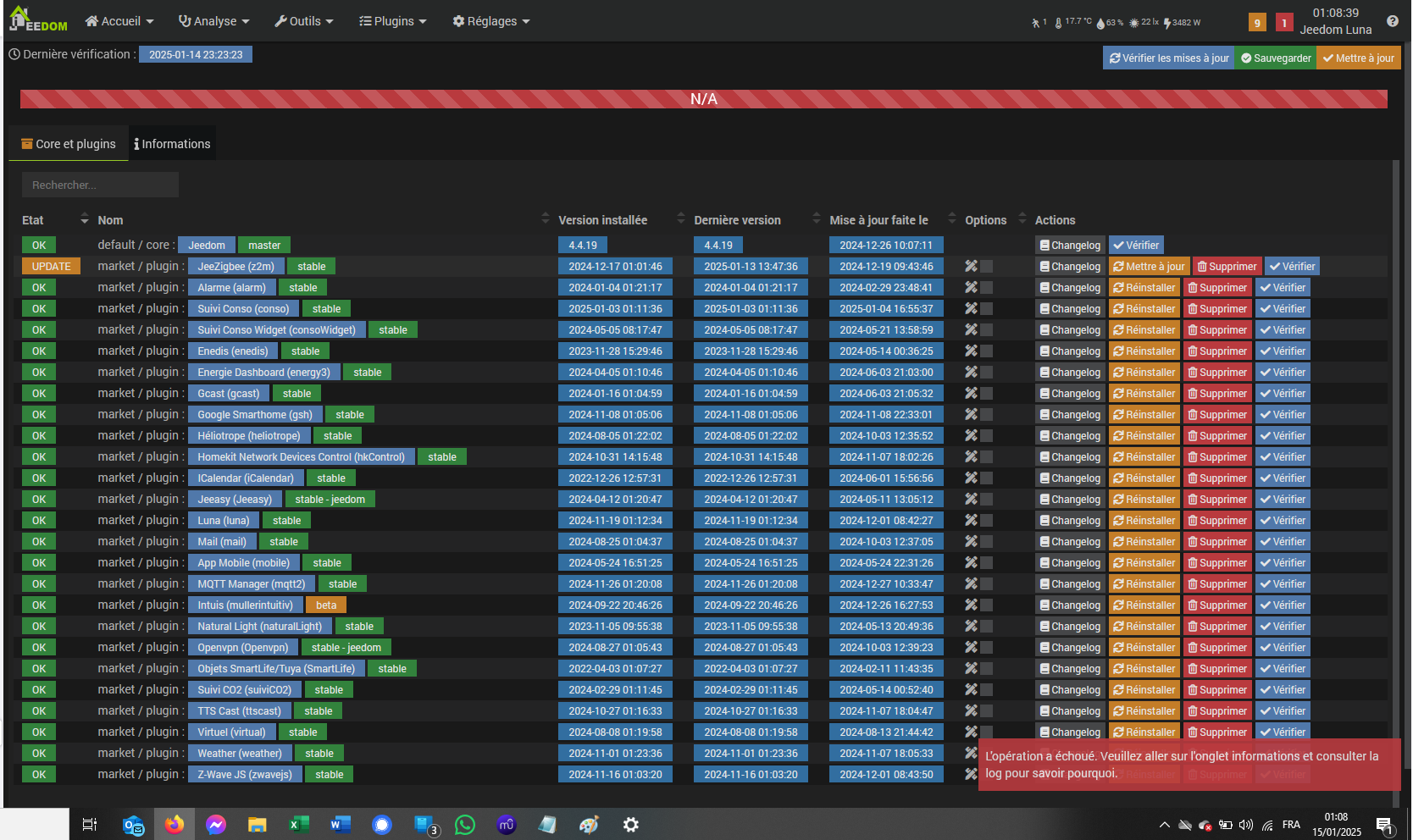Tick the options checkbox for Openvpn
The image size is (1413, 840).
[987, 647]
